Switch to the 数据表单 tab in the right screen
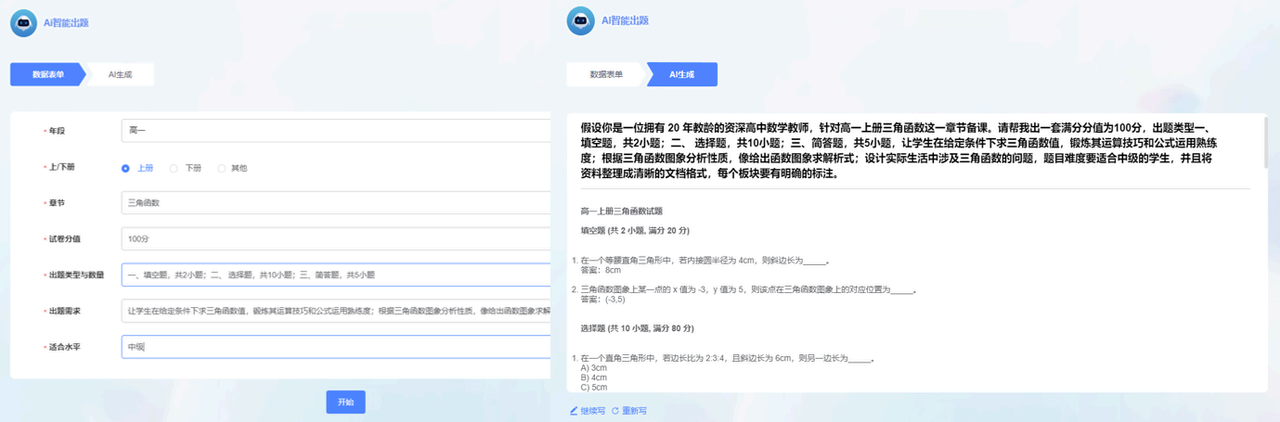Image resolution: width=1280 pixels, height=422 pixels. (606, 75)
